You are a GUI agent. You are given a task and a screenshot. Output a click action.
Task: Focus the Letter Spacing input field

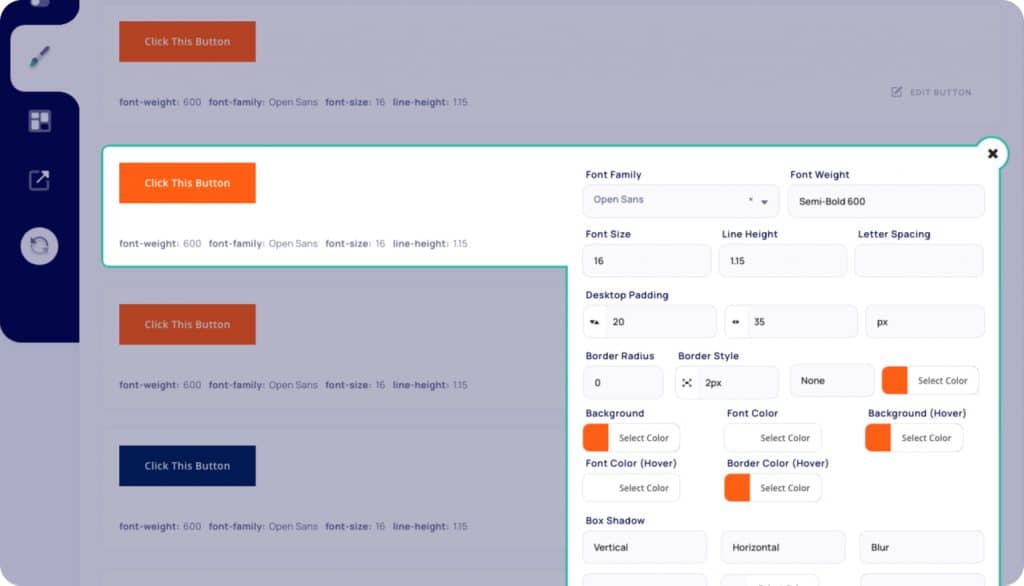[x=918, y=261]
